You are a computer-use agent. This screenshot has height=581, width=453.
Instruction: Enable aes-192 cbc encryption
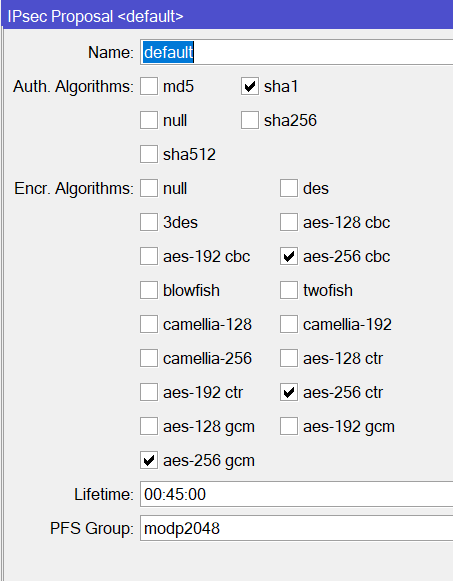(x=149, y=256)
